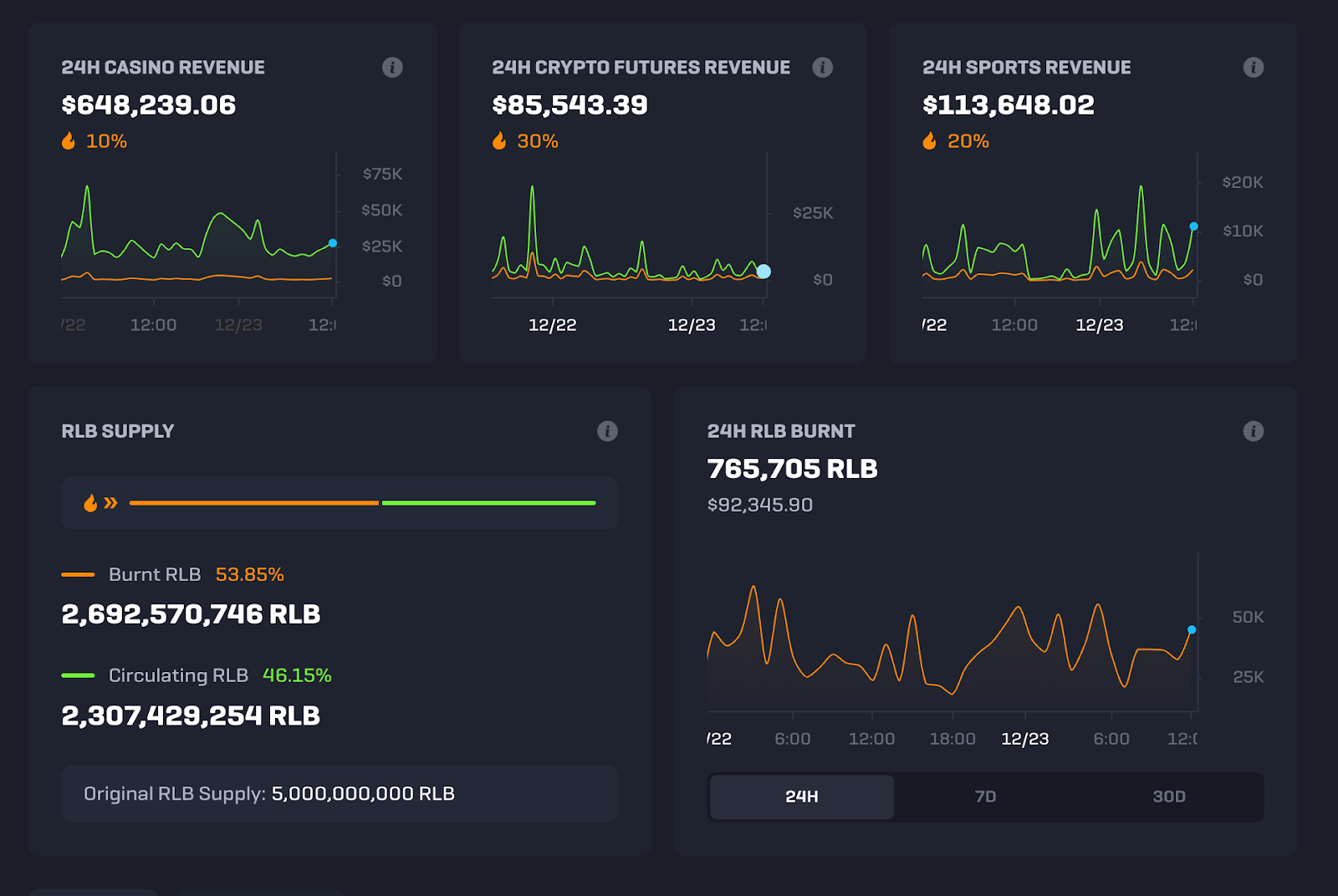The image size is (1338, 896).
Task: Select the 24H tab for RLB burnt
Action: click(801, 797)
